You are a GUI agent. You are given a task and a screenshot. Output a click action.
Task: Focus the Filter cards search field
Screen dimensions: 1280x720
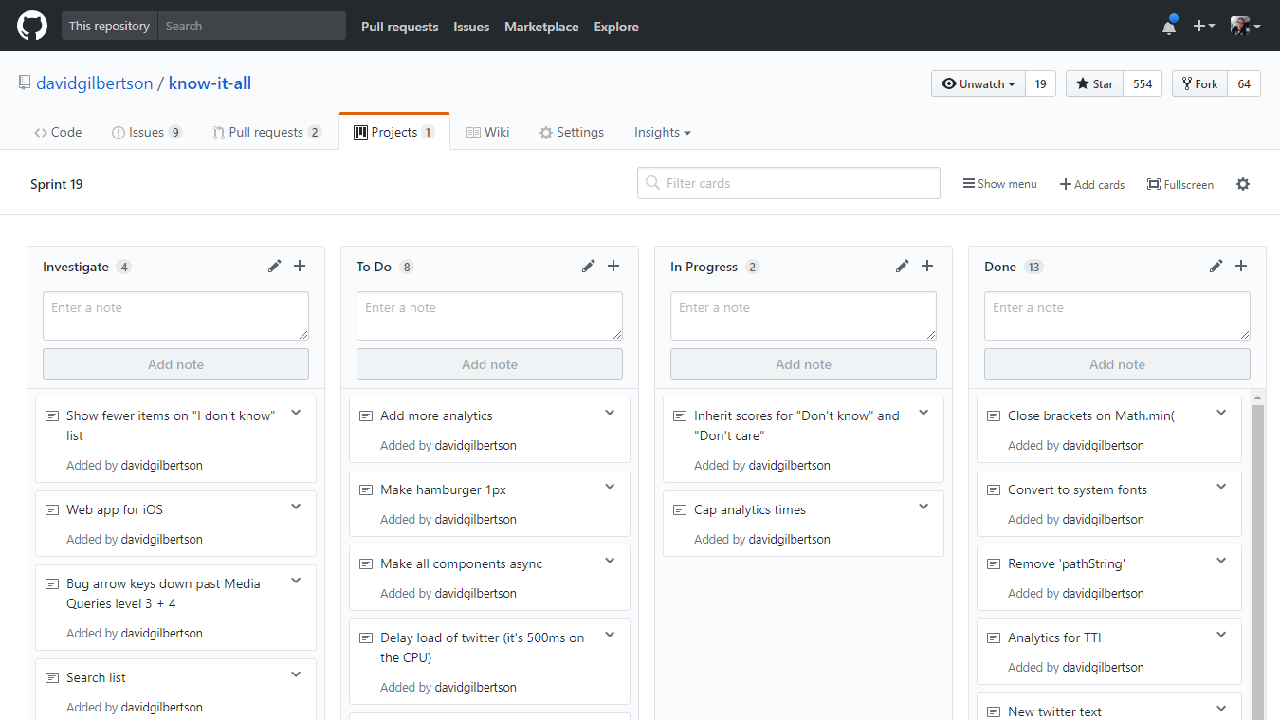789,183
